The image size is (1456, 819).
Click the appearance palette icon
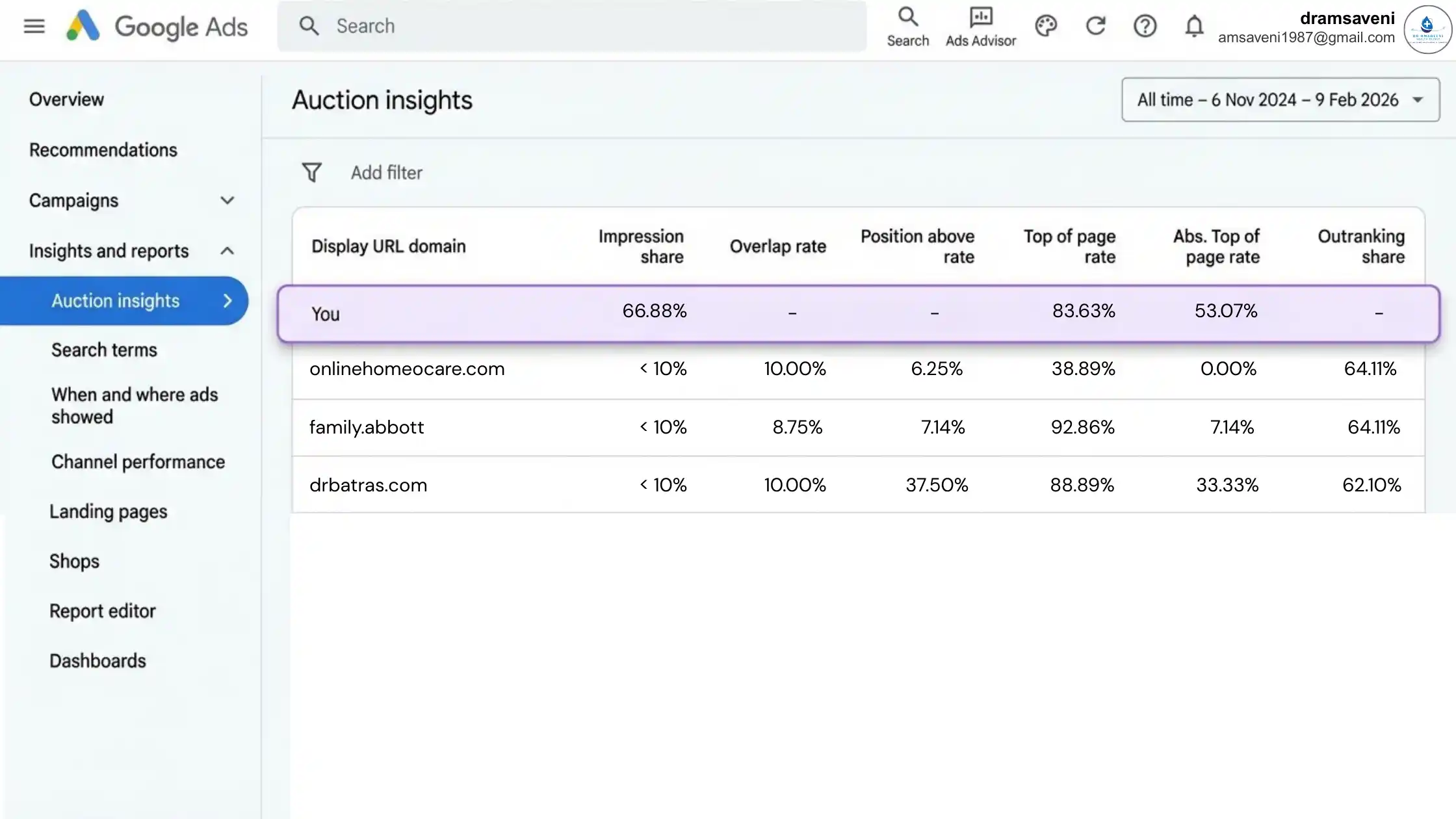point(1046,26)
